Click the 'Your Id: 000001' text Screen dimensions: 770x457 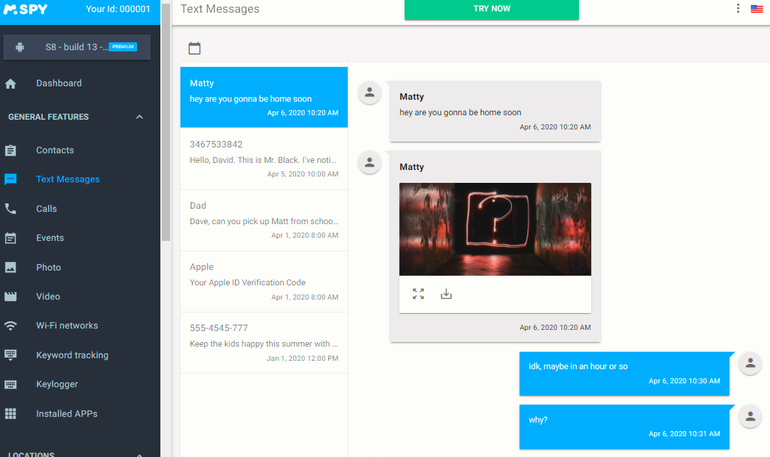point(118,9)
